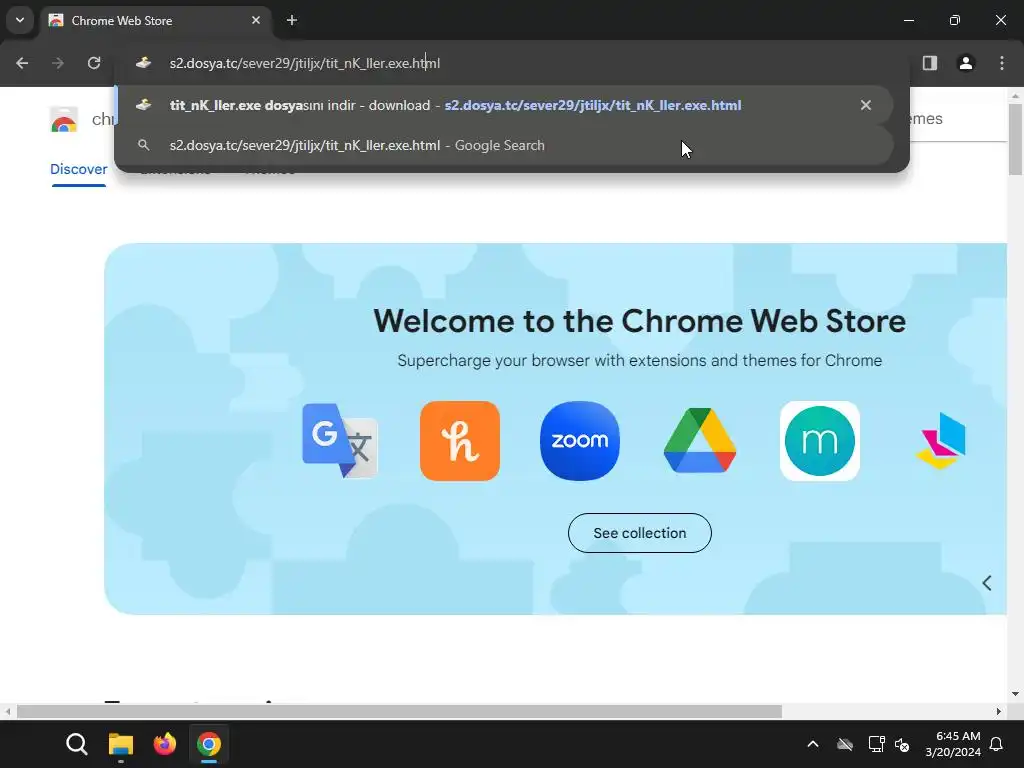Open the notification bell icon
Image resolution: width=1024 pixels, height=768 pixels.
pos(997,744)
